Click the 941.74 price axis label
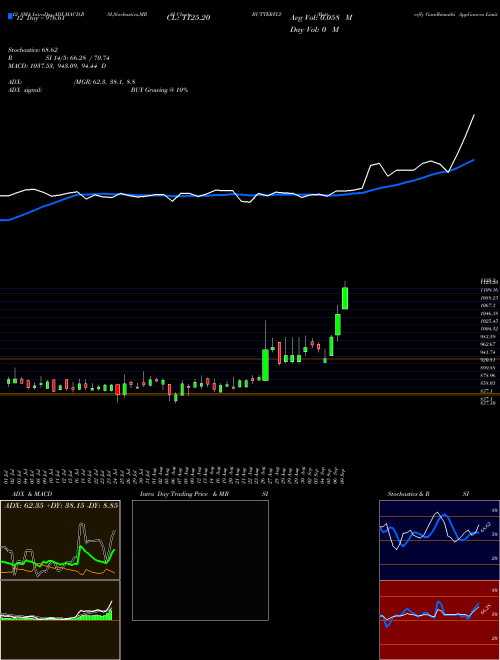 [x=489, y=352]
